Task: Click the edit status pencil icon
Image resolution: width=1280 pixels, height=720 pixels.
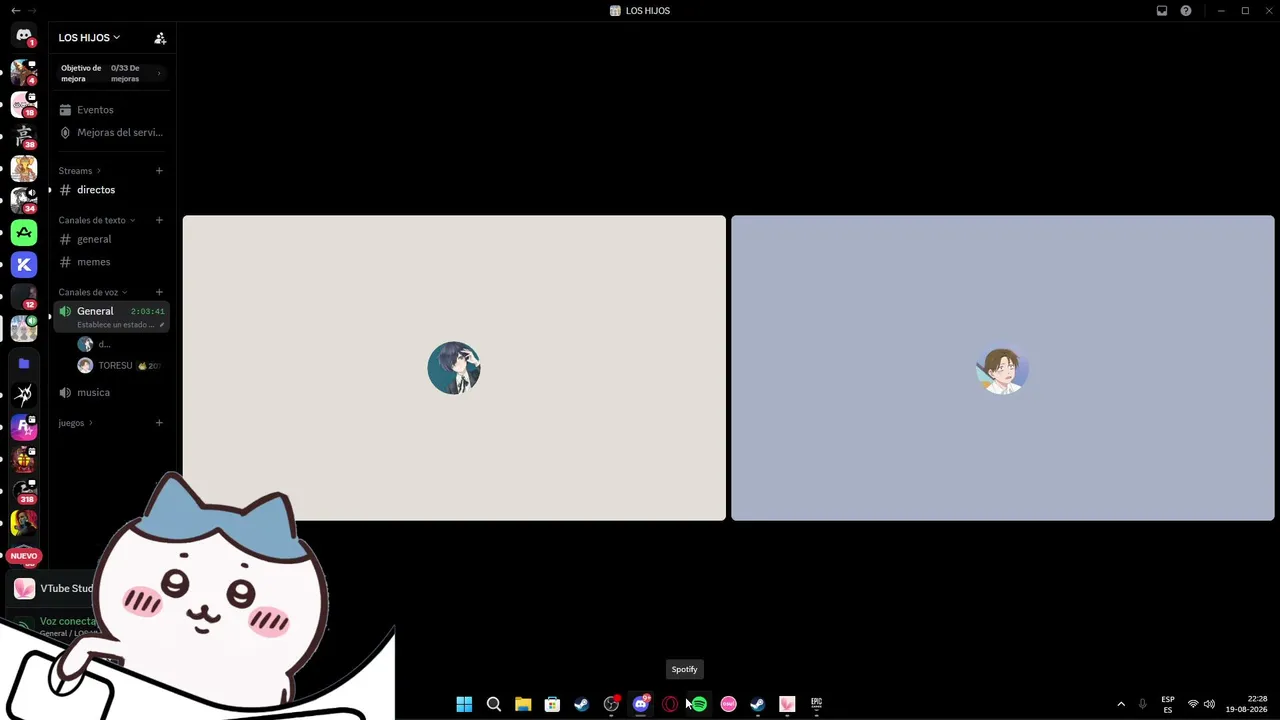Action: click(162, 325)
